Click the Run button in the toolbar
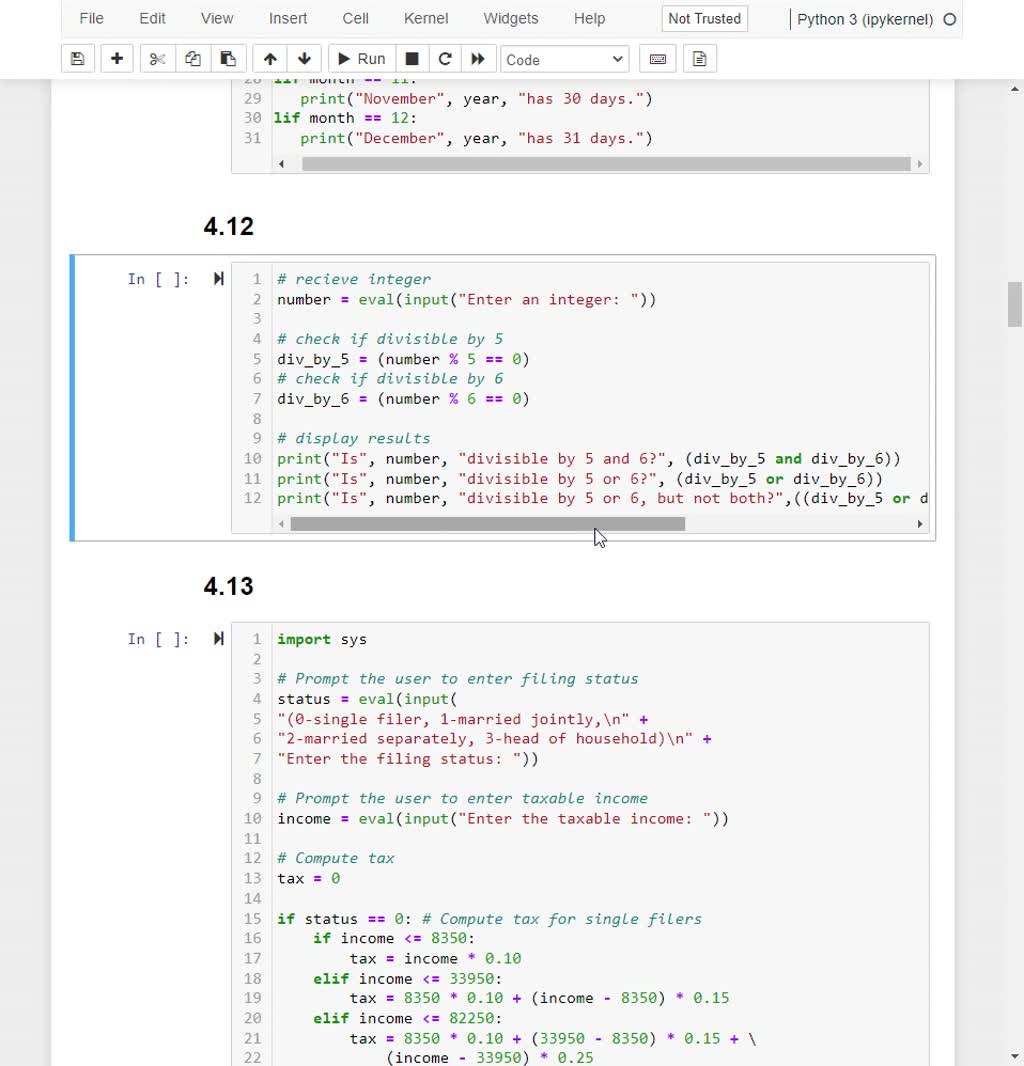Screen dimensions: 1024x1066 [360, 58]
